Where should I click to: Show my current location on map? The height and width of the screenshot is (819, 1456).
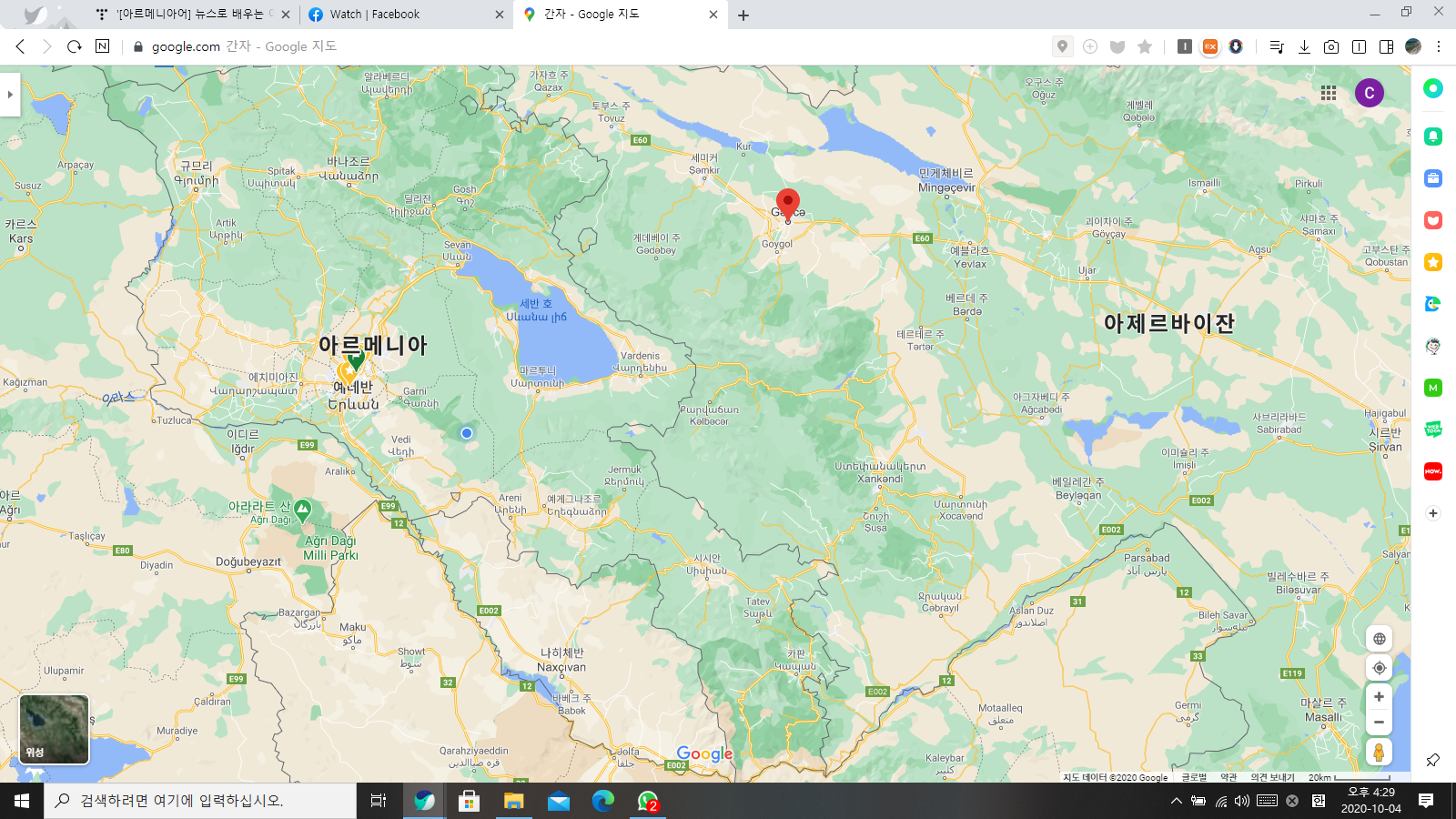click(x=1380, y=668)
